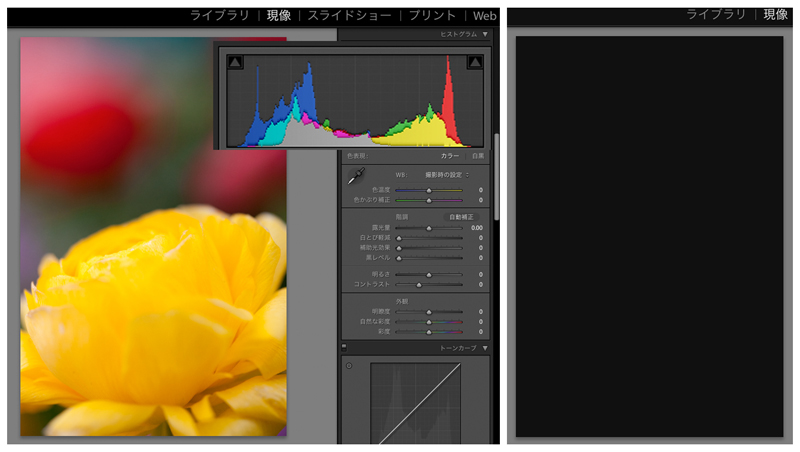The image size is (800, 452).
Task: Click the 明るさ slider handle
Action: 429,275
